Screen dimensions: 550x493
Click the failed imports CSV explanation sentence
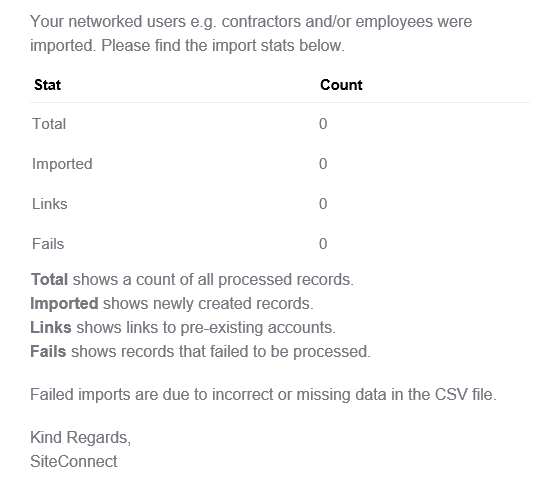pyautogui.click(x=263, y=394)
